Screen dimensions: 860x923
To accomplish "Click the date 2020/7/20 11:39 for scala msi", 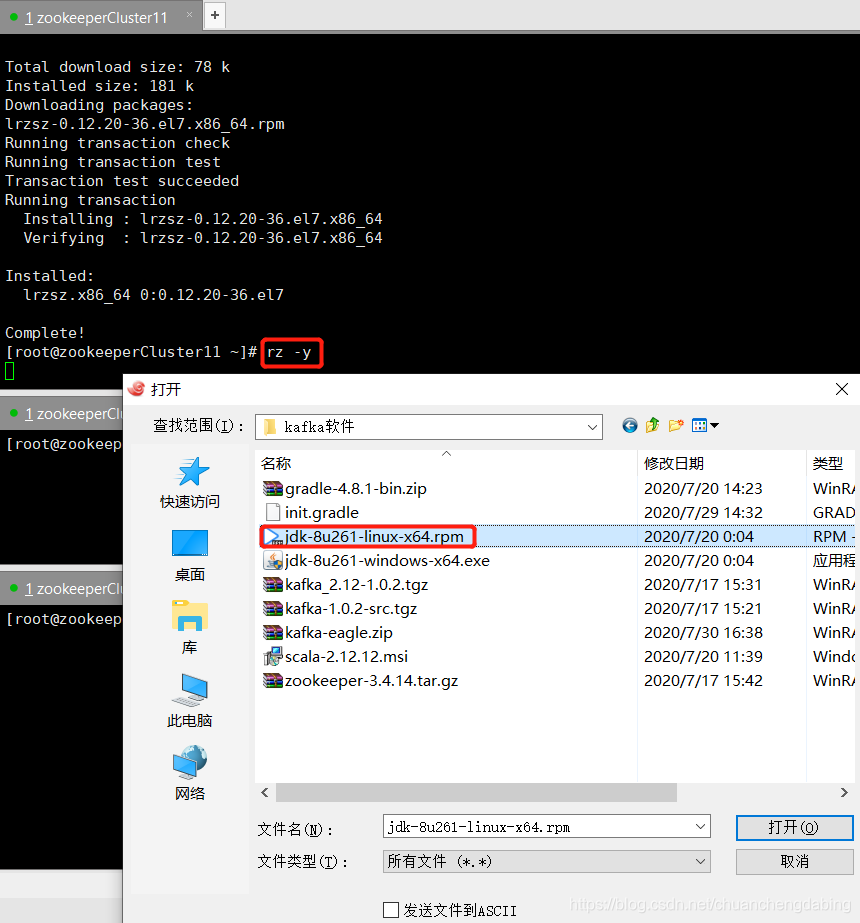I will coord(703,656).
